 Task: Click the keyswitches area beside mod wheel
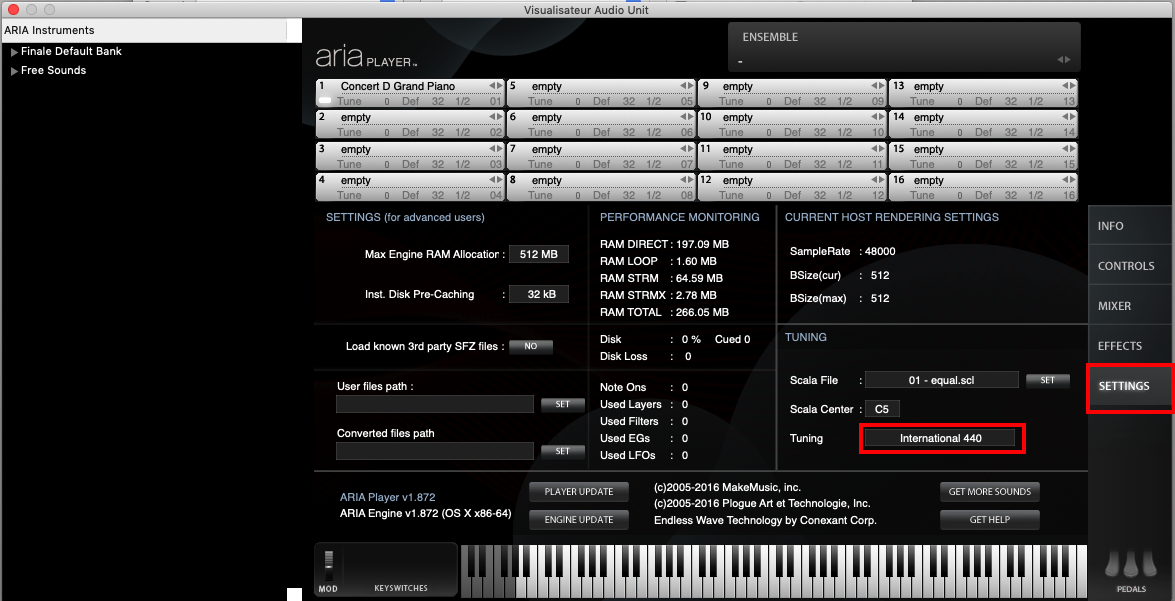point(400,569)
